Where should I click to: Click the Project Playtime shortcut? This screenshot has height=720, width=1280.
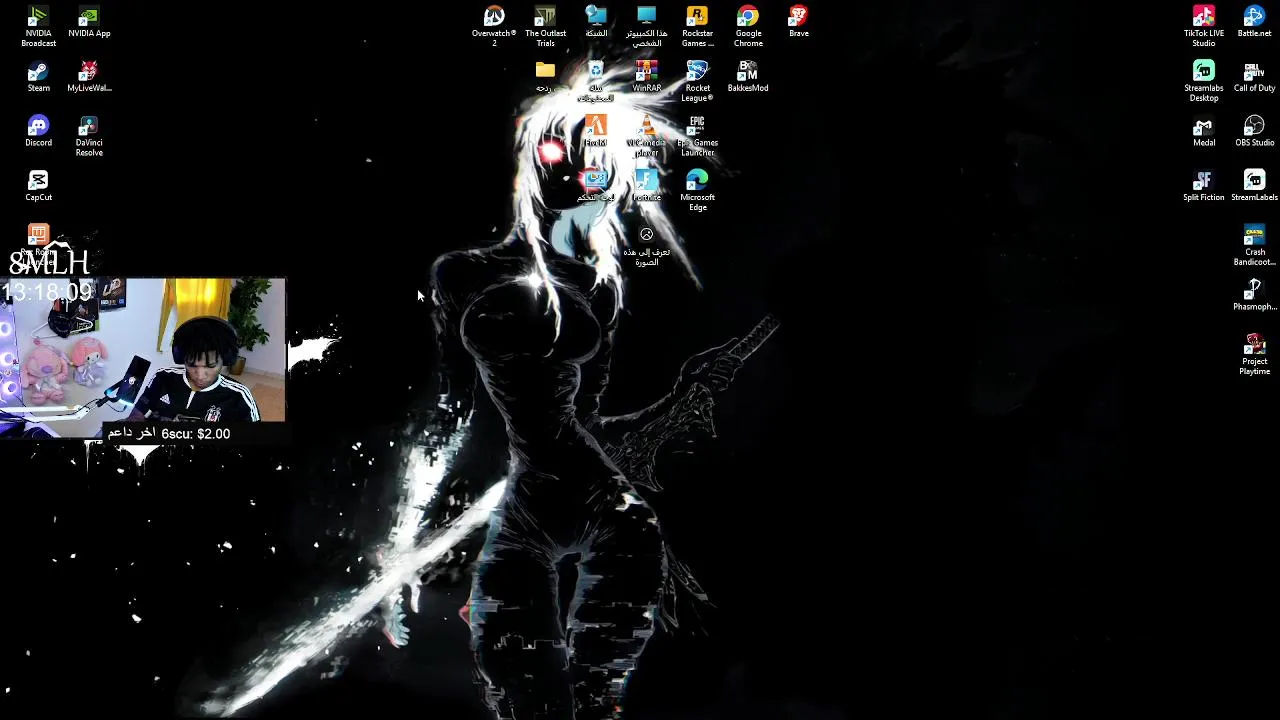[x=1254, y=356]
